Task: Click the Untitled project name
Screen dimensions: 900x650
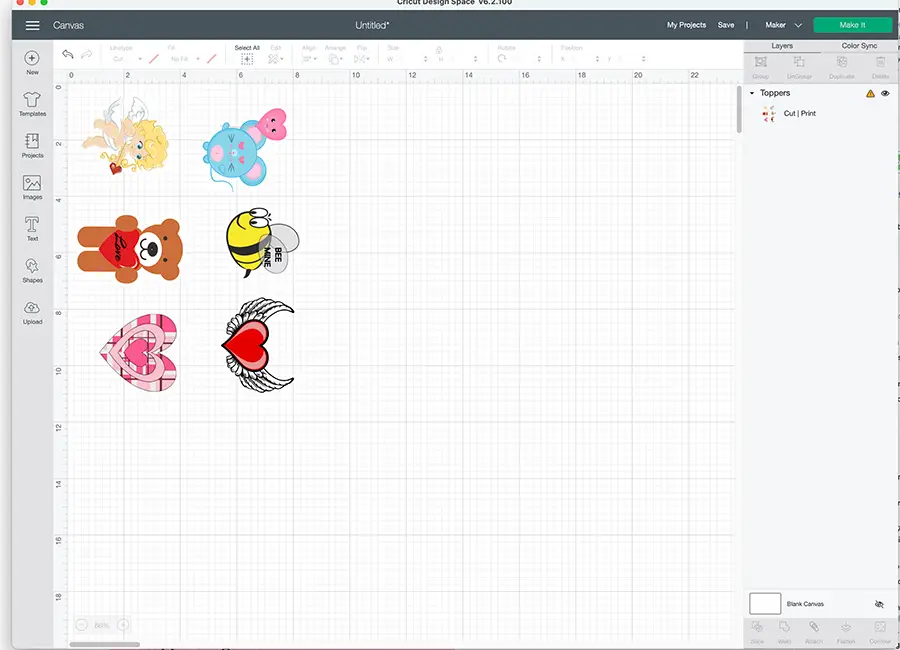Action: tap(372, 25)
